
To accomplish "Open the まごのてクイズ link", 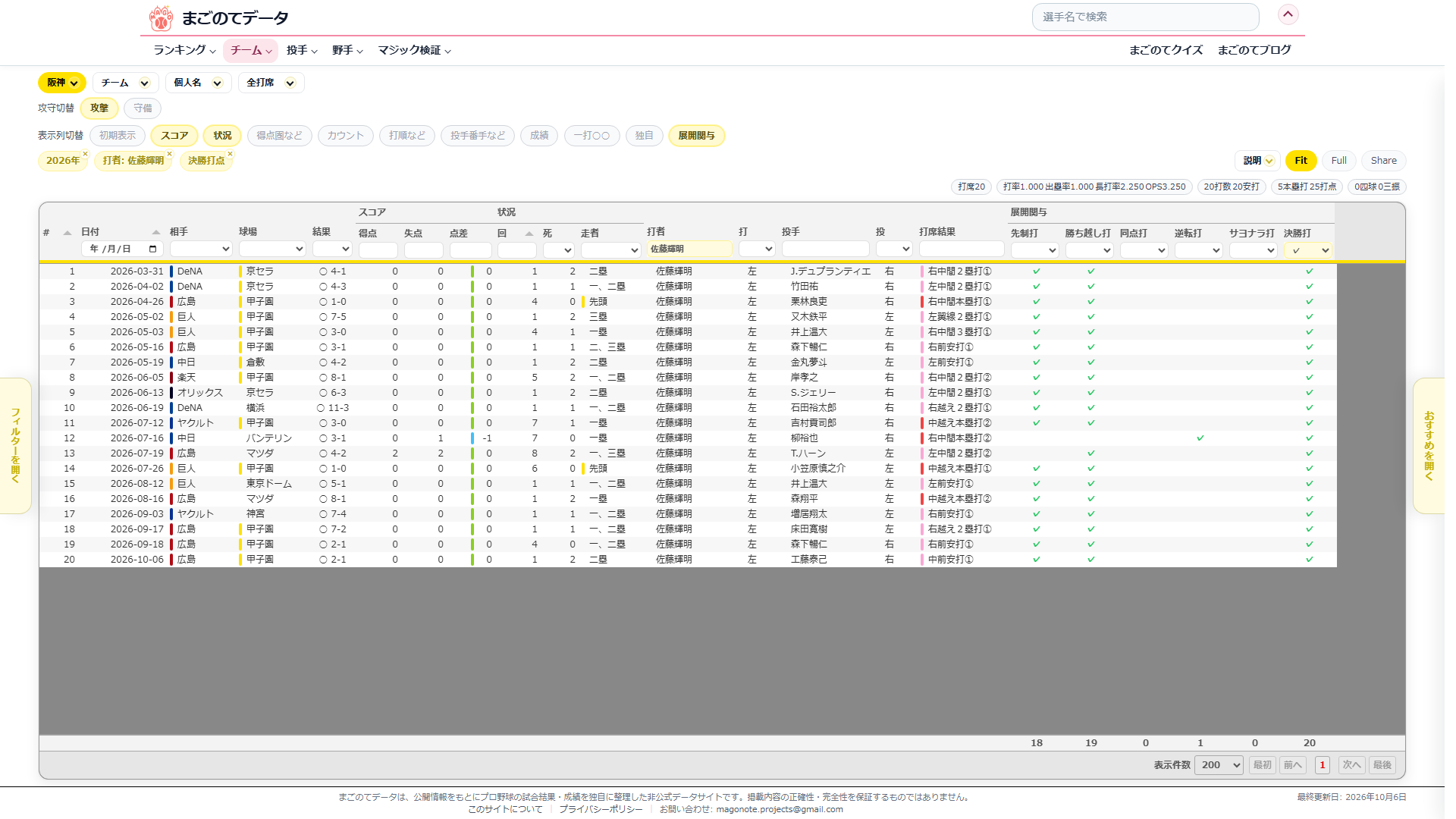I will [x=1166, y=50].
